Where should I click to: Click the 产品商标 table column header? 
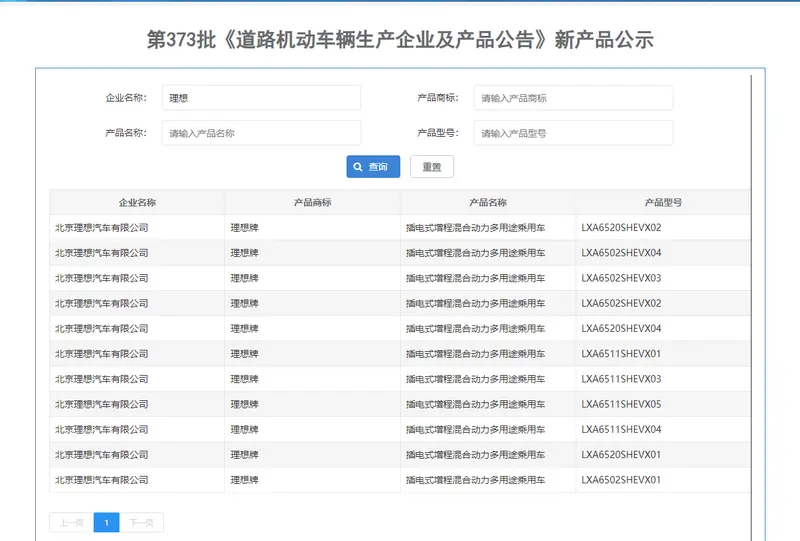coord(313,202)
